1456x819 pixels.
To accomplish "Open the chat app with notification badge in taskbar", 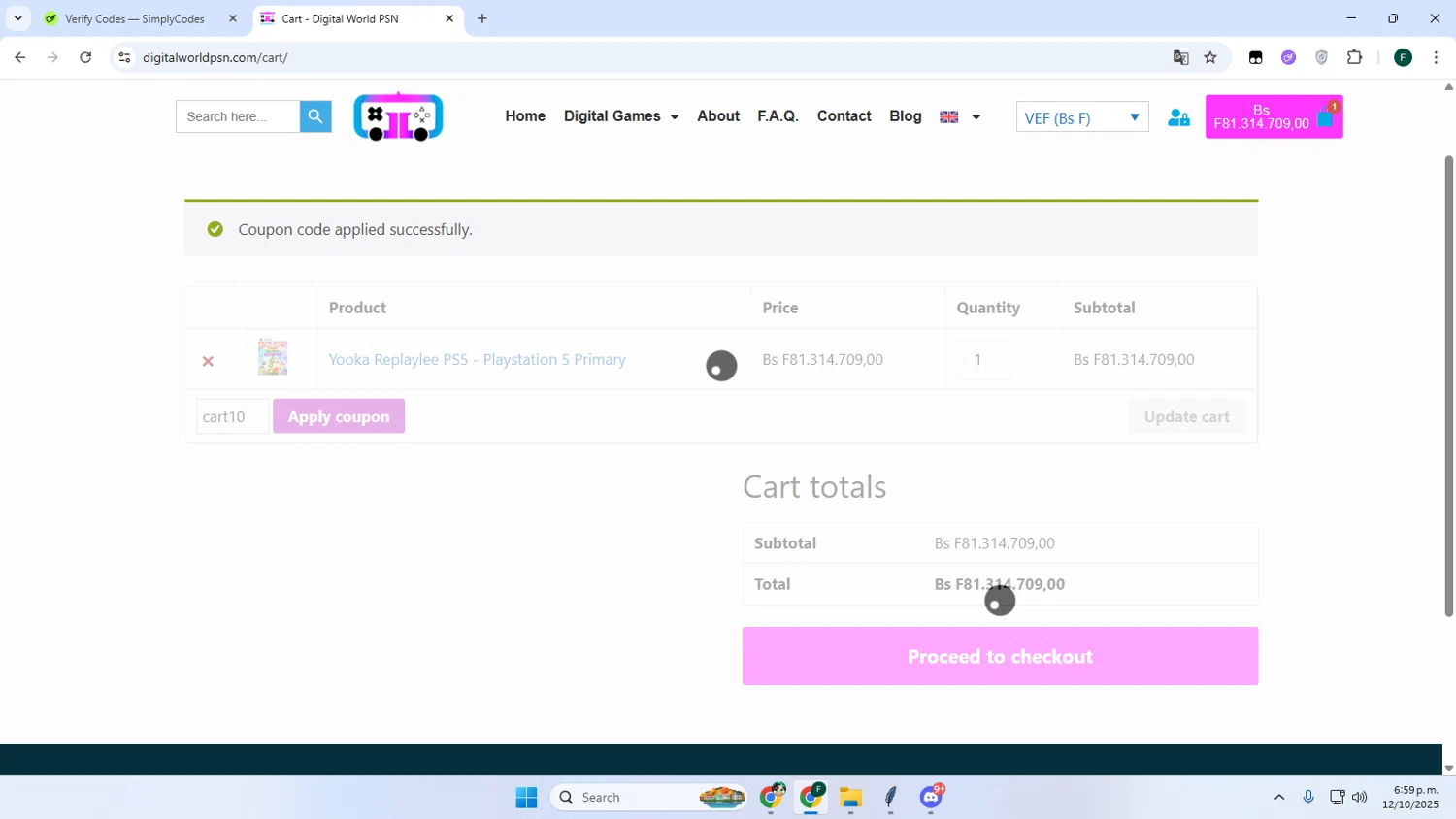I will click(932, 798).
